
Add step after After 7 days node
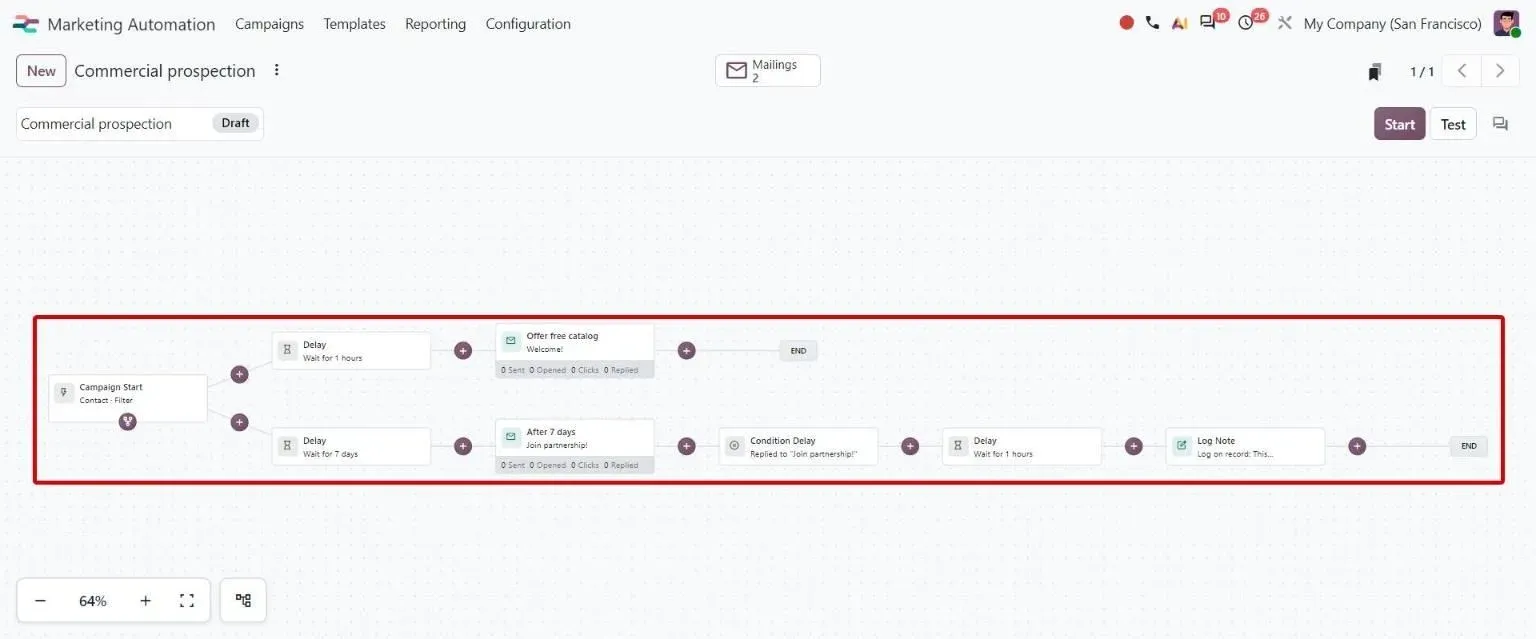686,446
